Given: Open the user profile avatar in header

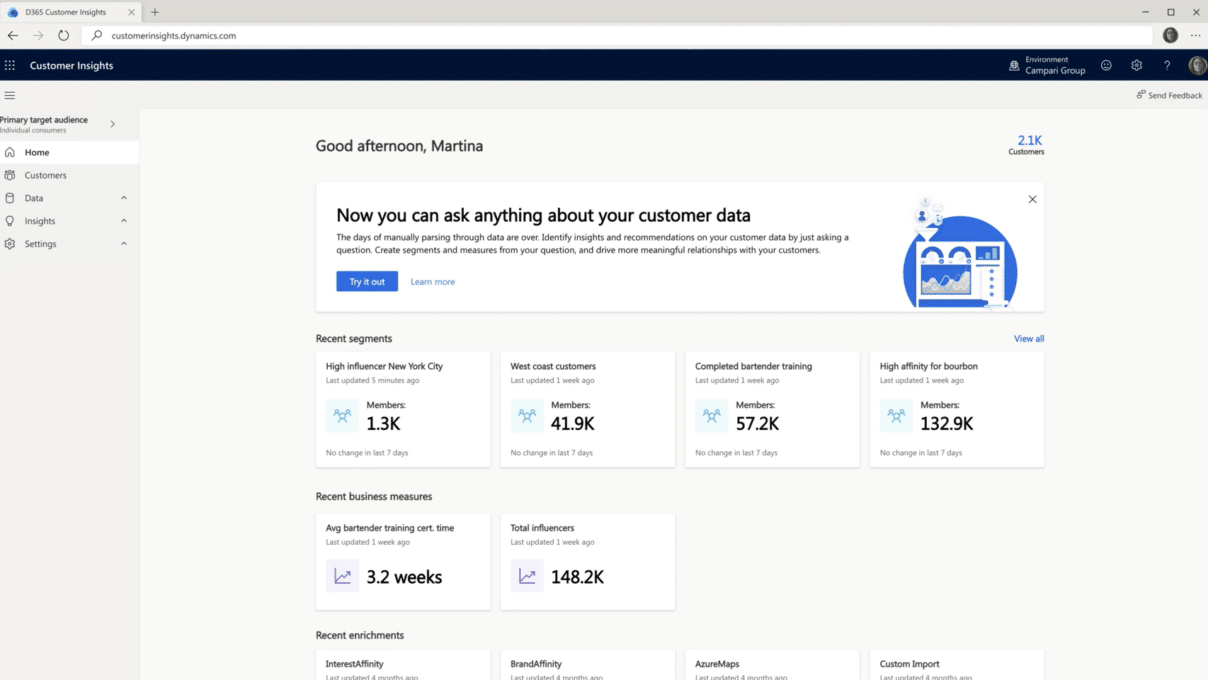Looking at the screenshot, I should pyautogui.click(x=1197, y=65).
